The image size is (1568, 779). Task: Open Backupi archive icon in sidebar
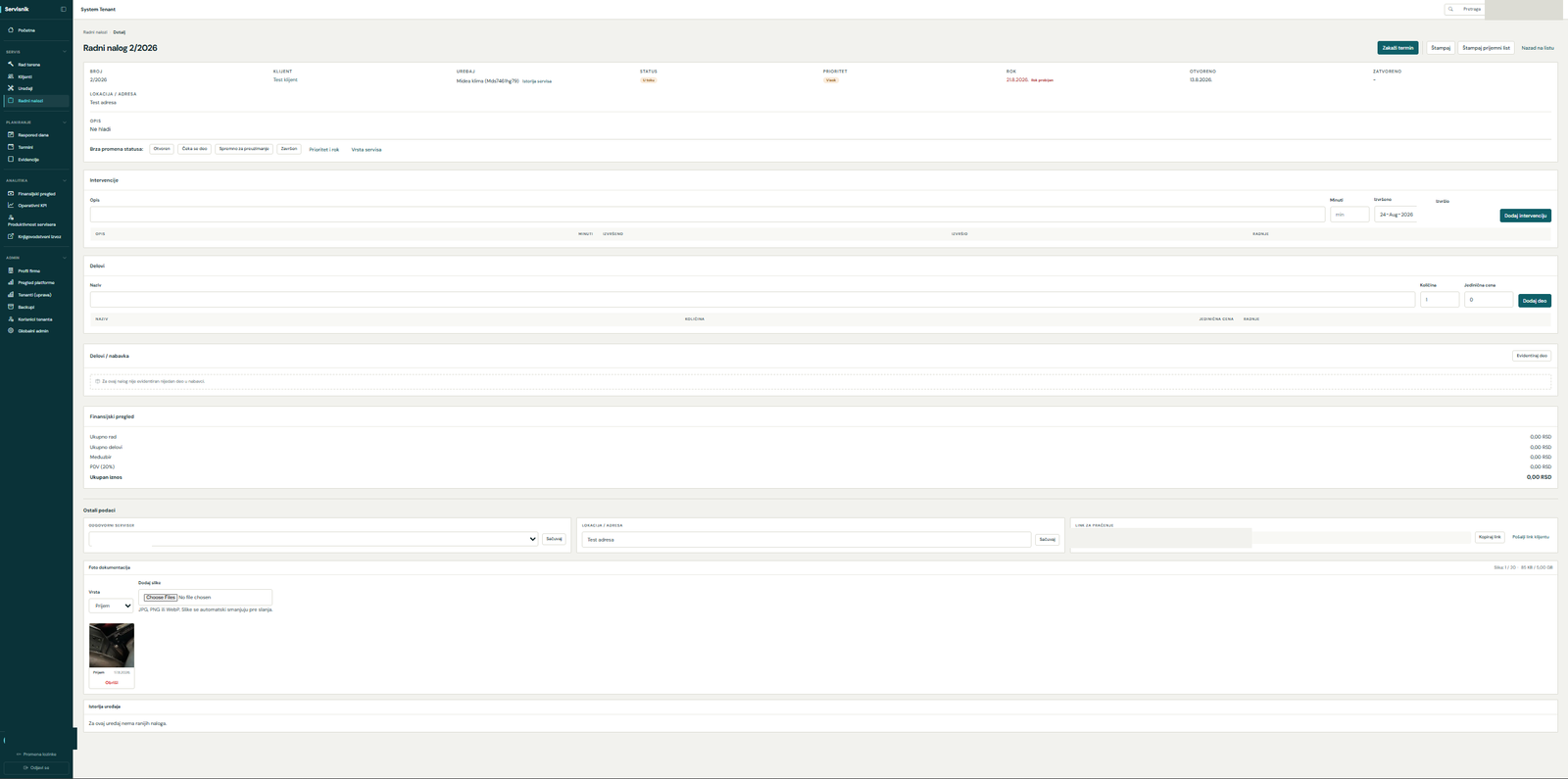tap(11, 307)
